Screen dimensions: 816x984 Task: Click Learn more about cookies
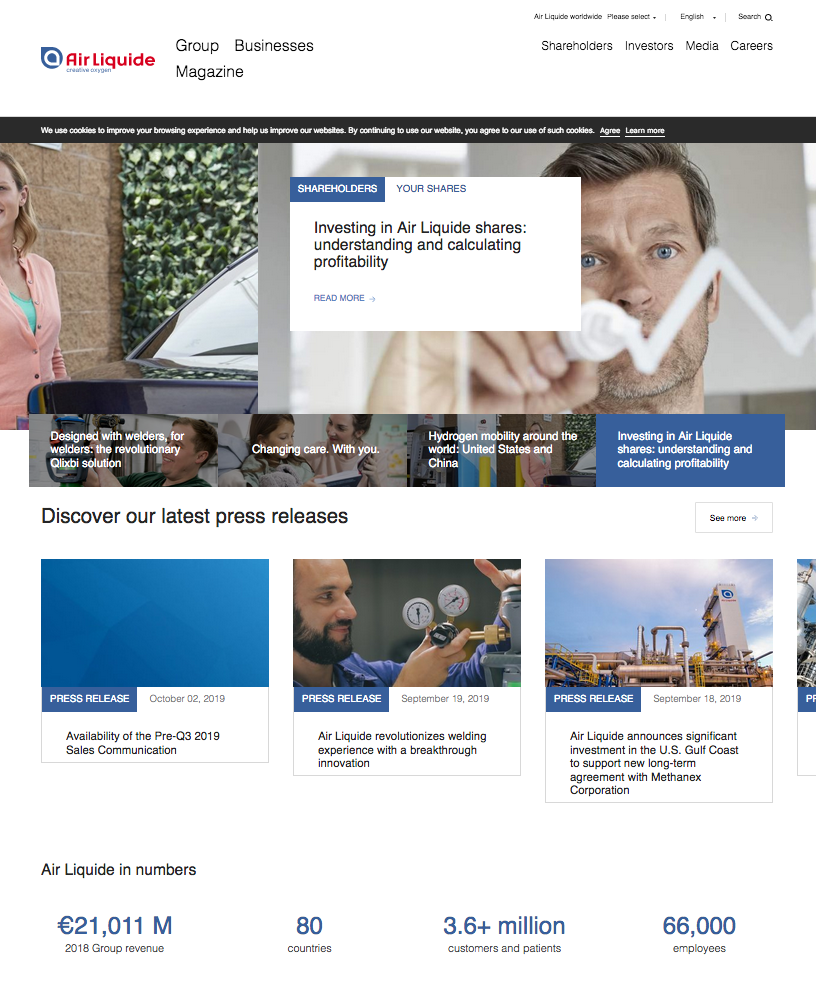pos(645,131)
